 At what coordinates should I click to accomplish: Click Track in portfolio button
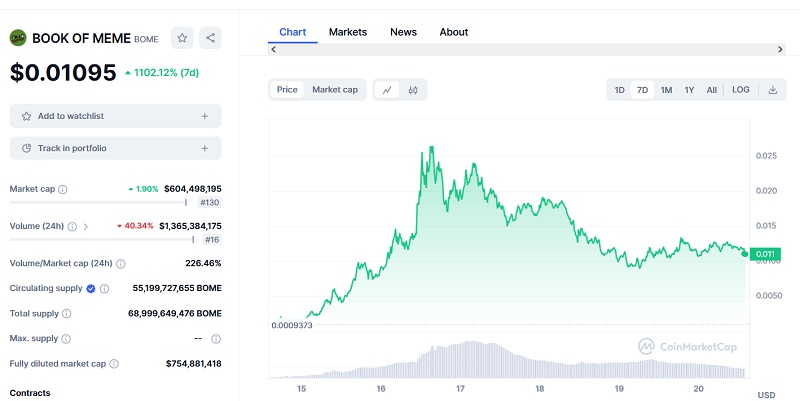pyautogui.click(x=115, y=148)
